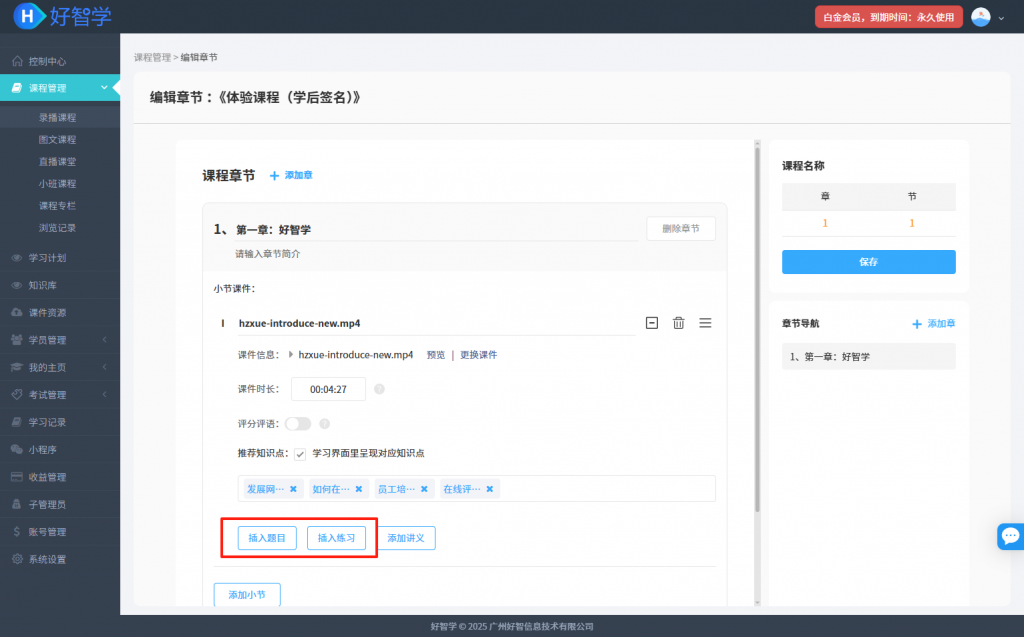Click the lesson reorder hamburger icon

pyautogui.click(x=705, y=323)
